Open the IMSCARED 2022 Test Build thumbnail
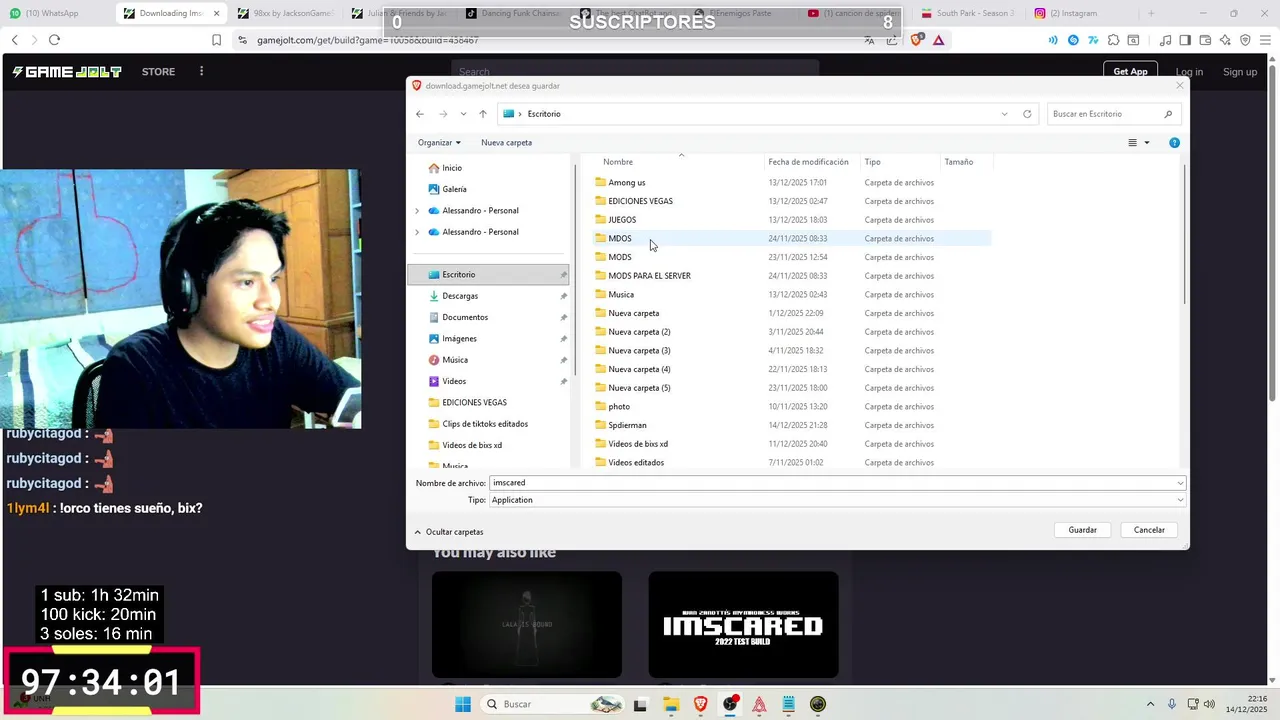This screenshot has width=1280, height=720. click(x=743, y=625)
